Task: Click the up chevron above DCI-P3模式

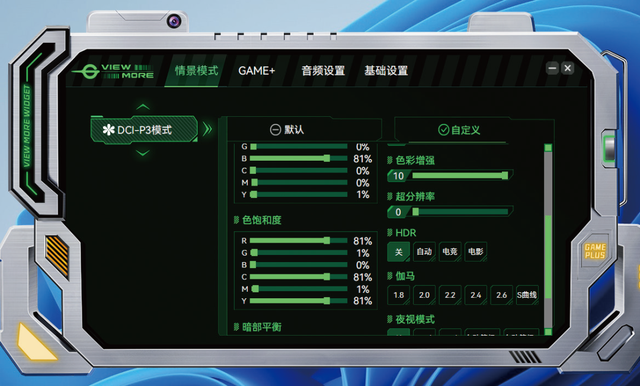Action: pyautogui.click(x=143, y=107)
